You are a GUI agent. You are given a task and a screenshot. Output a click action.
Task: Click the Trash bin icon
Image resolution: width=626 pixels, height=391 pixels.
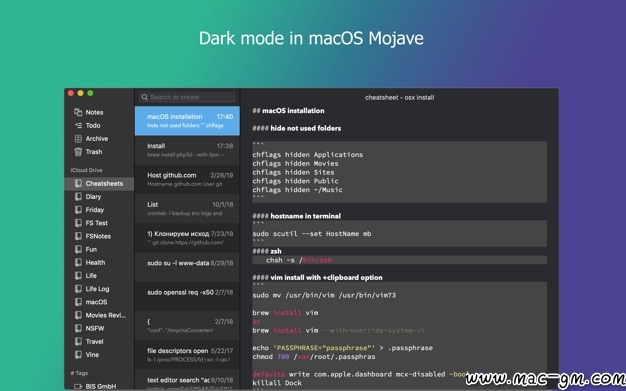tap(78, 152)
